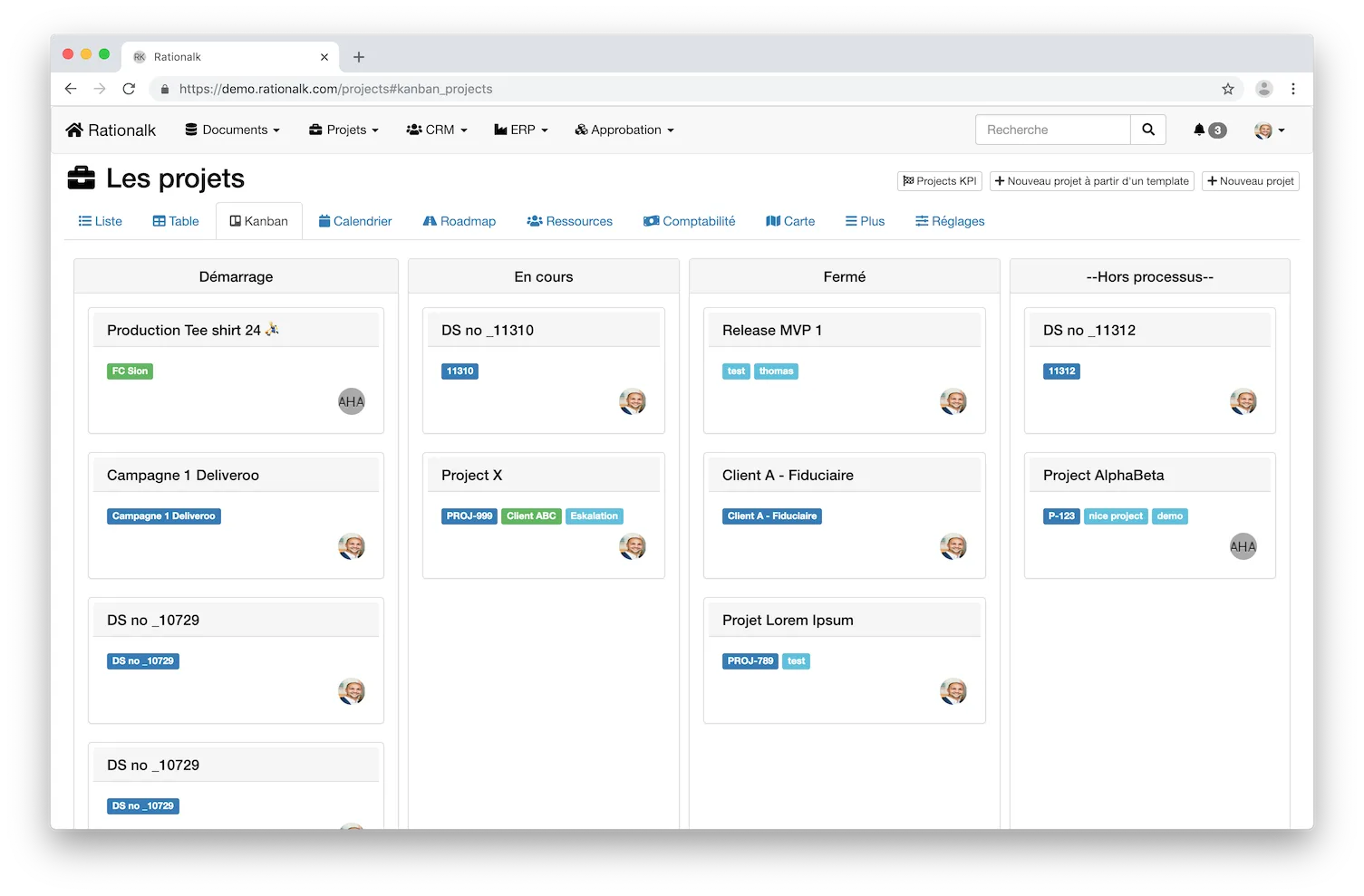
Task: Click the briefcase icon beside Les projets
Action: pos(82,178)
